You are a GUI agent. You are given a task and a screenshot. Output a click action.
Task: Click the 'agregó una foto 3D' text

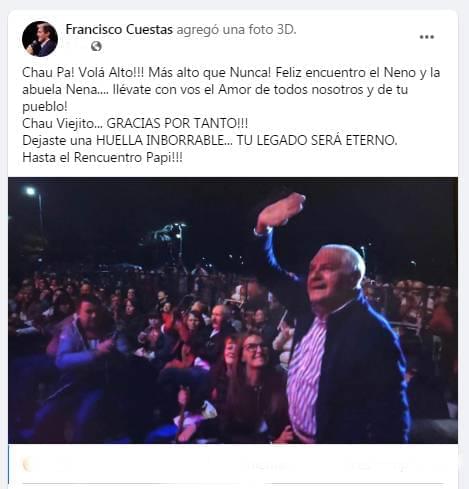pos(236,29)
